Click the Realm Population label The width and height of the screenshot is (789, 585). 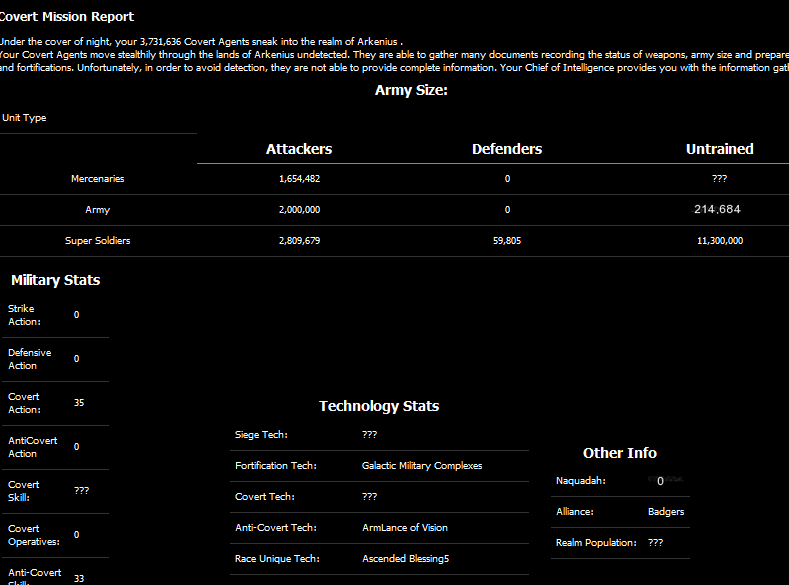[x=596, y=543]
